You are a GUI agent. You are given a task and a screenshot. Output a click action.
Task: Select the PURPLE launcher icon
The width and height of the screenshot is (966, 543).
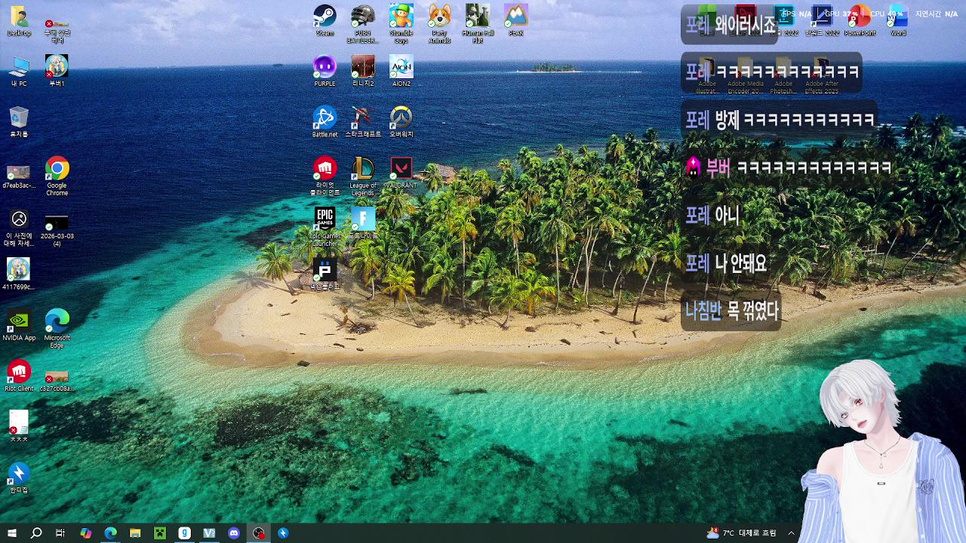324,67
